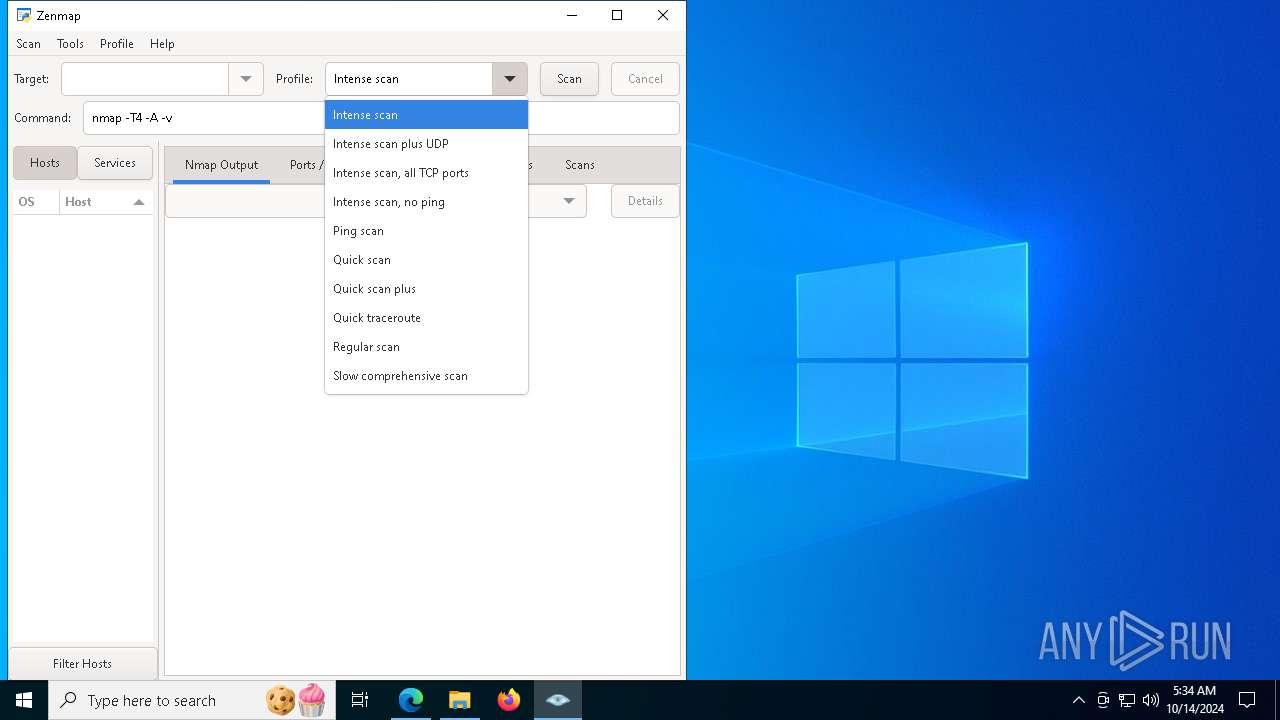The image size is (1280, 720).
Task: Open File Explorer from taskbar
Action: [x=459, y=700]
